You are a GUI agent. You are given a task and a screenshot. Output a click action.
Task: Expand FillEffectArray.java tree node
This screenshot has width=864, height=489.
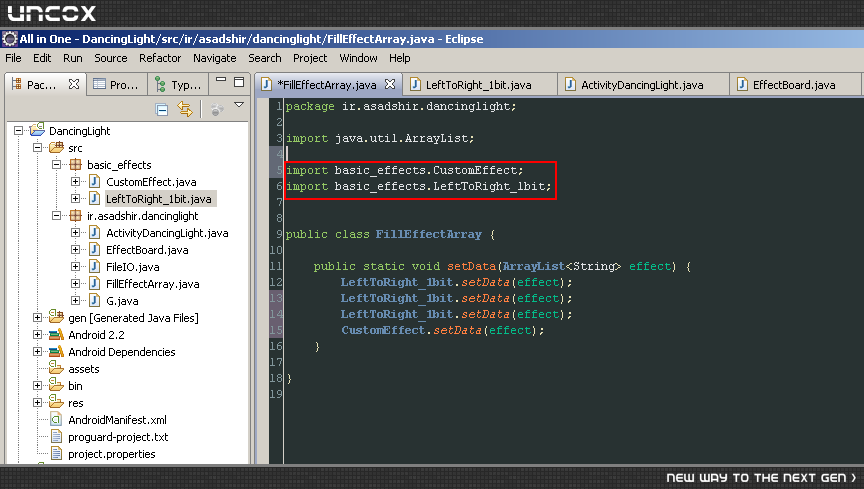[x=75, y=284]
